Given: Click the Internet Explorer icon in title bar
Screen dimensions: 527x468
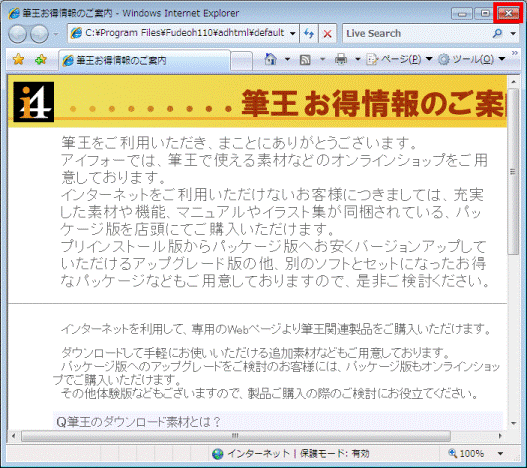Looking at the screenshot, I should 14,13.
